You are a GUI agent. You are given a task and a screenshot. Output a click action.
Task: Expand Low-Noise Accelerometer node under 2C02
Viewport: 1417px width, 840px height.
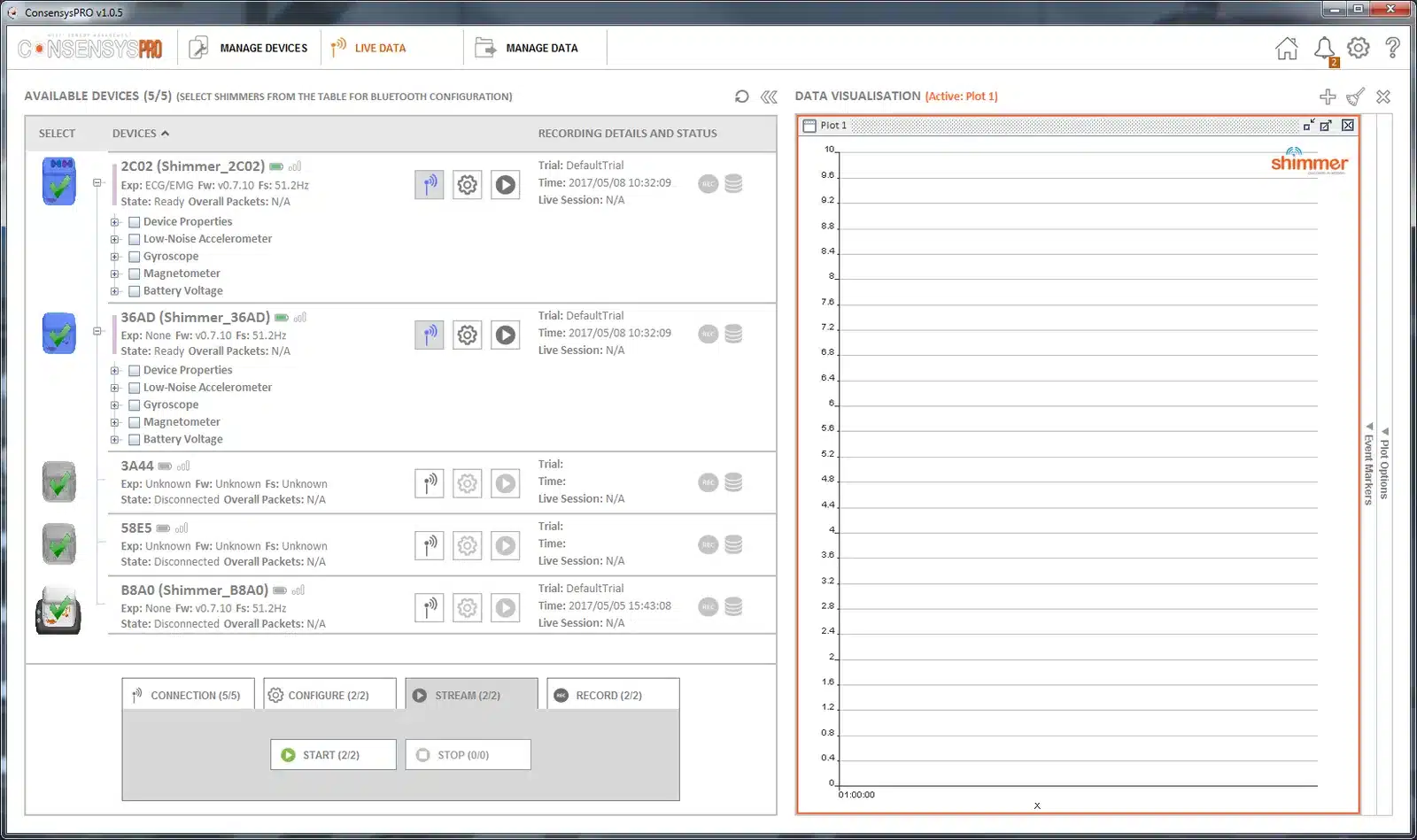[x=114, y=239]
